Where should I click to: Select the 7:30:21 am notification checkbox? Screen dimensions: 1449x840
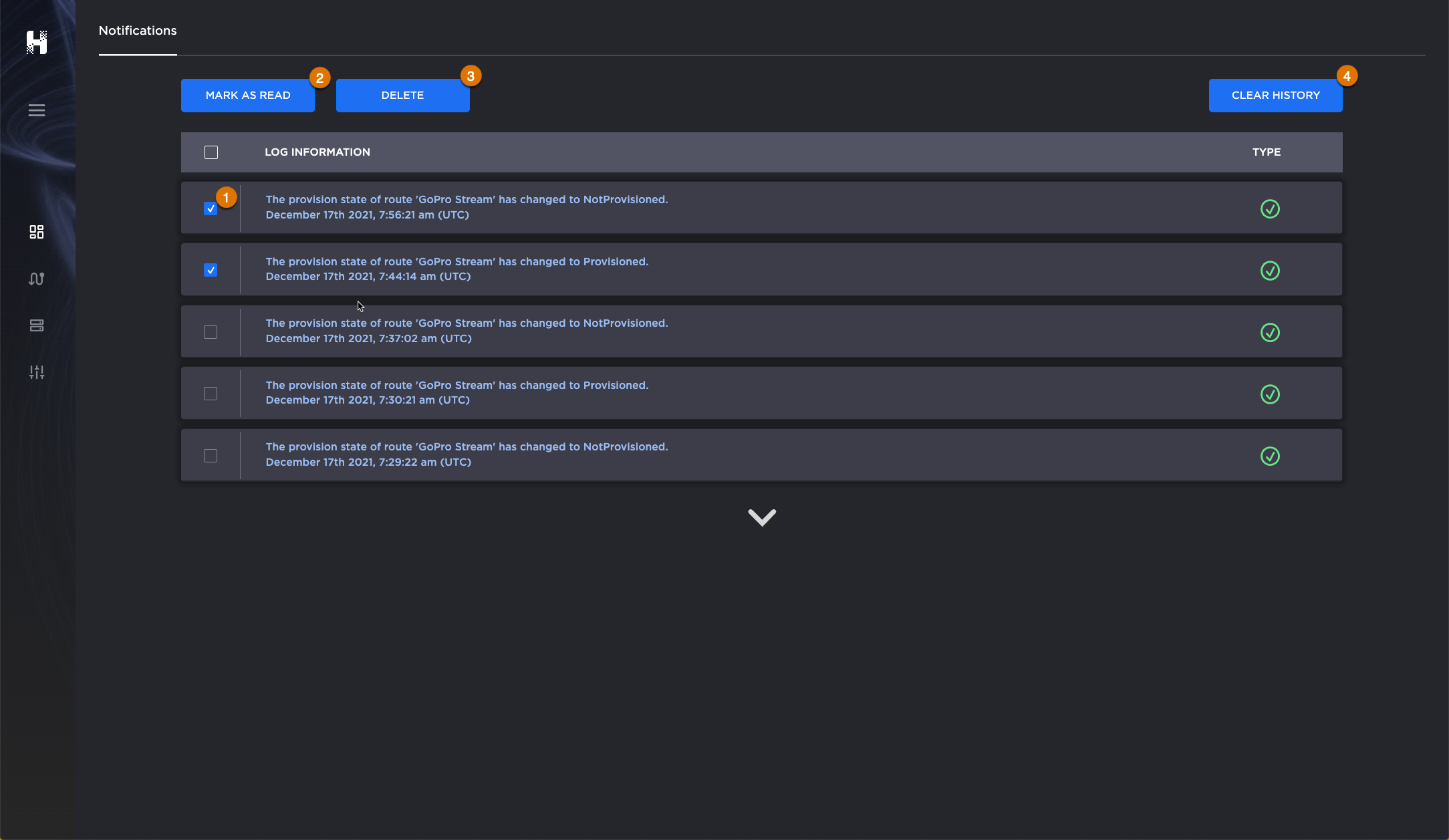coord(211,394)
